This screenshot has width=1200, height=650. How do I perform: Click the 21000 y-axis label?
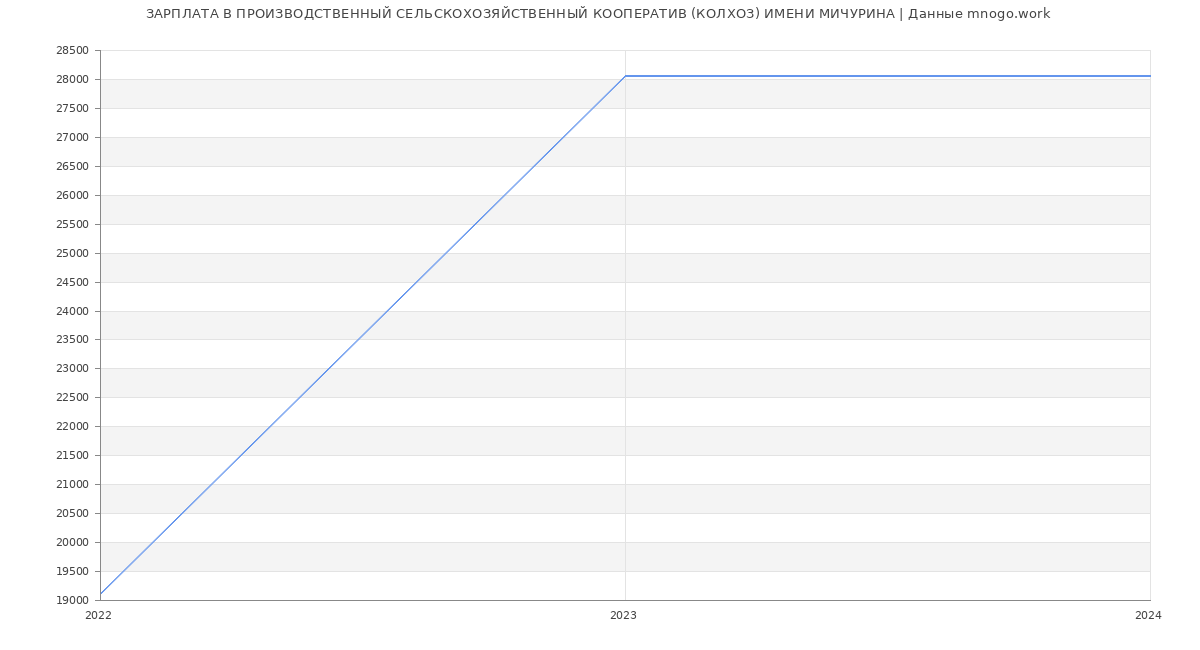tap(72, 485)
